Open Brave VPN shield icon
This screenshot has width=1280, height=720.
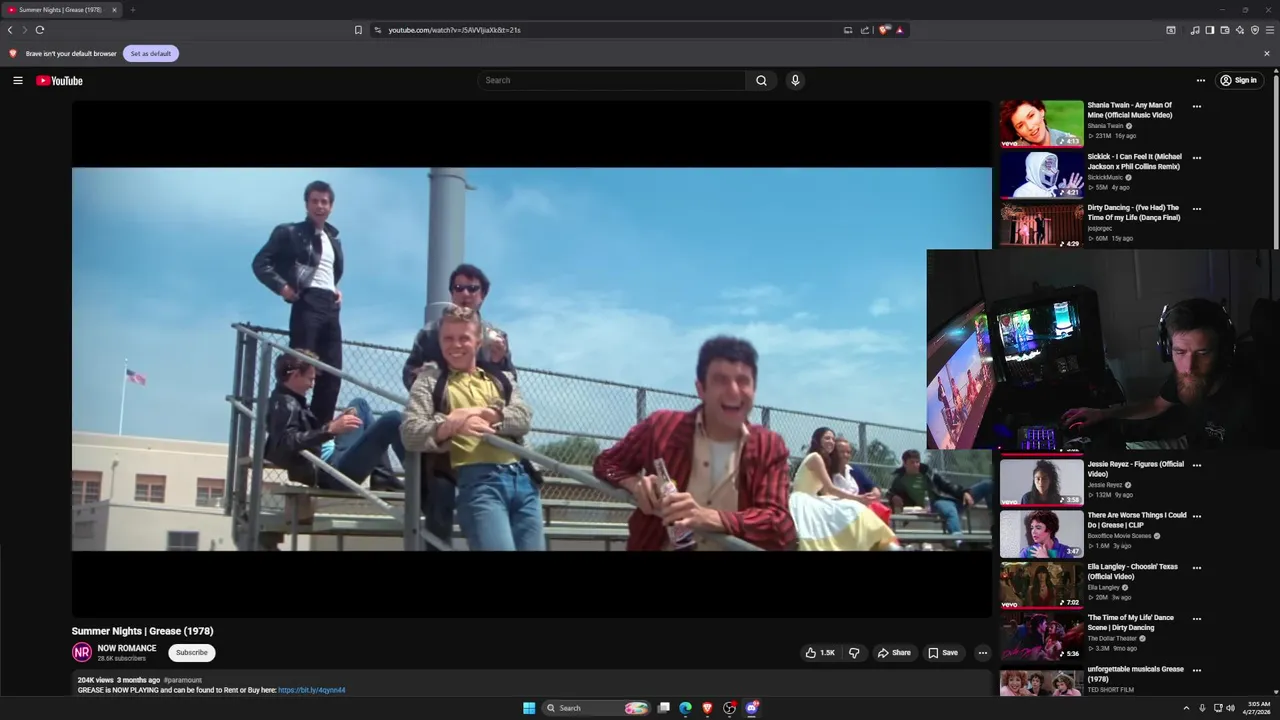1255,30
